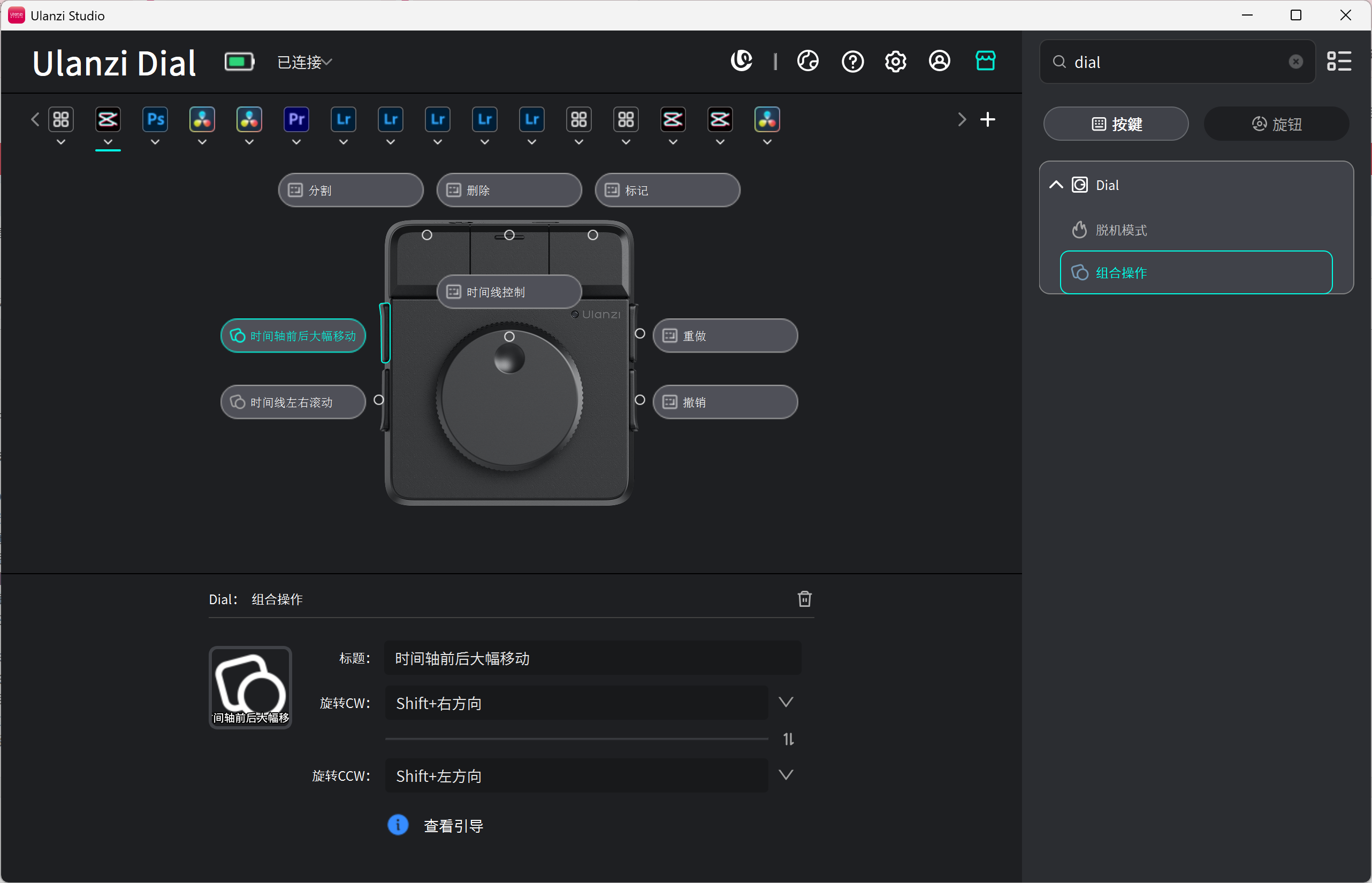Click the 标题 title input field
This screenshot has width=1372, height=883.
(x=592, y=658)
